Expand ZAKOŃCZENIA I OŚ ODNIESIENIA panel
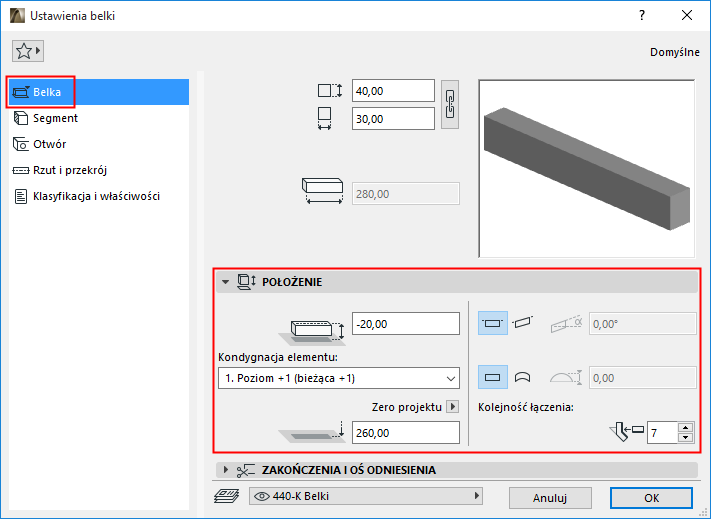Screen dimensions: 711x519 pyautogui.click(x=225, y=470)
